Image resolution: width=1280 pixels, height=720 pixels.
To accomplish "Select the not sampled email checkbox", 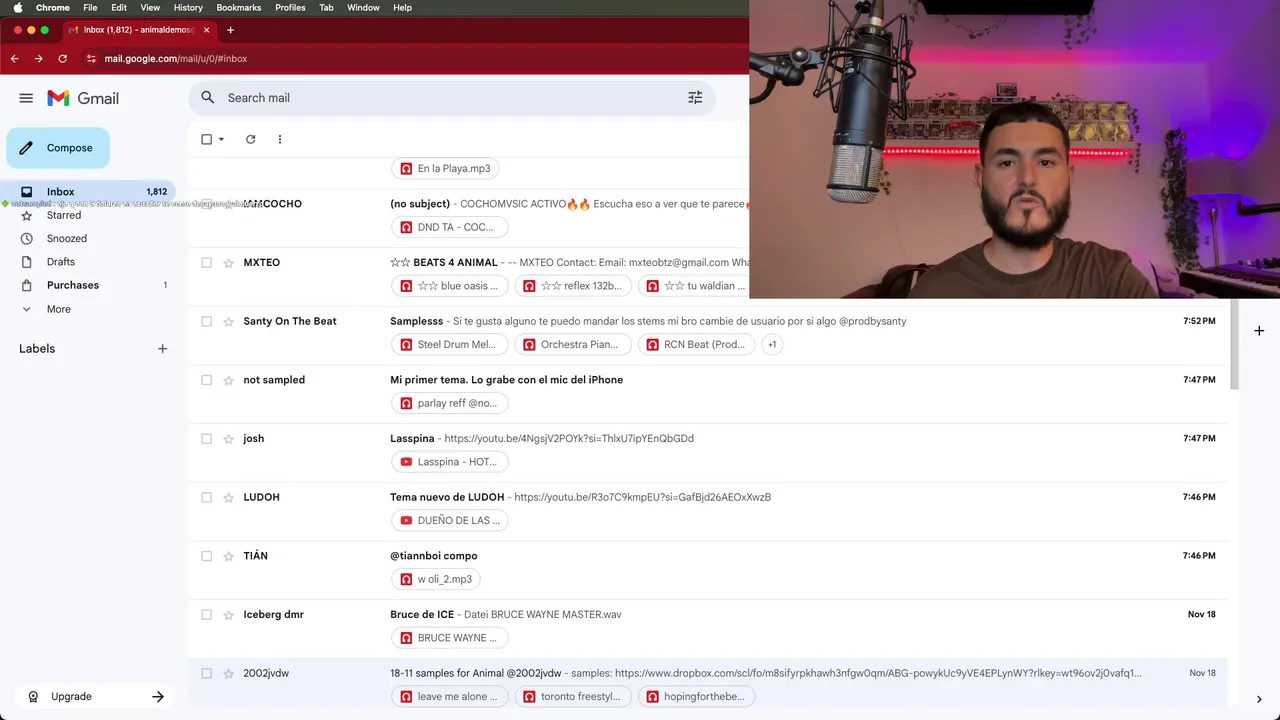I will (x=207, y=380).
